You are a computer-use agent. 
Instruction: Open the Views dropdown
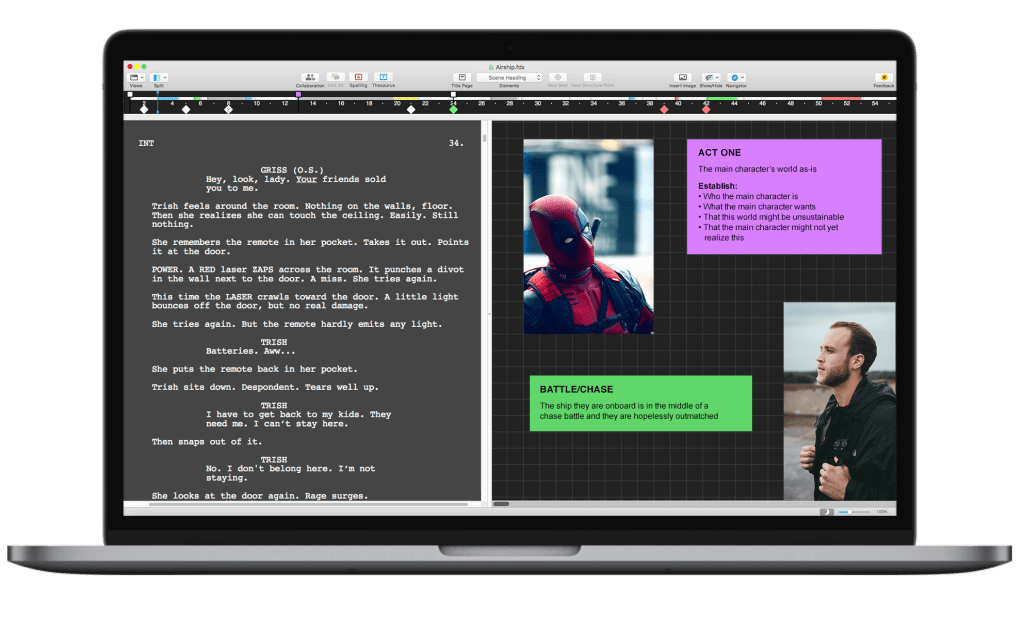(x=136, y=77)
